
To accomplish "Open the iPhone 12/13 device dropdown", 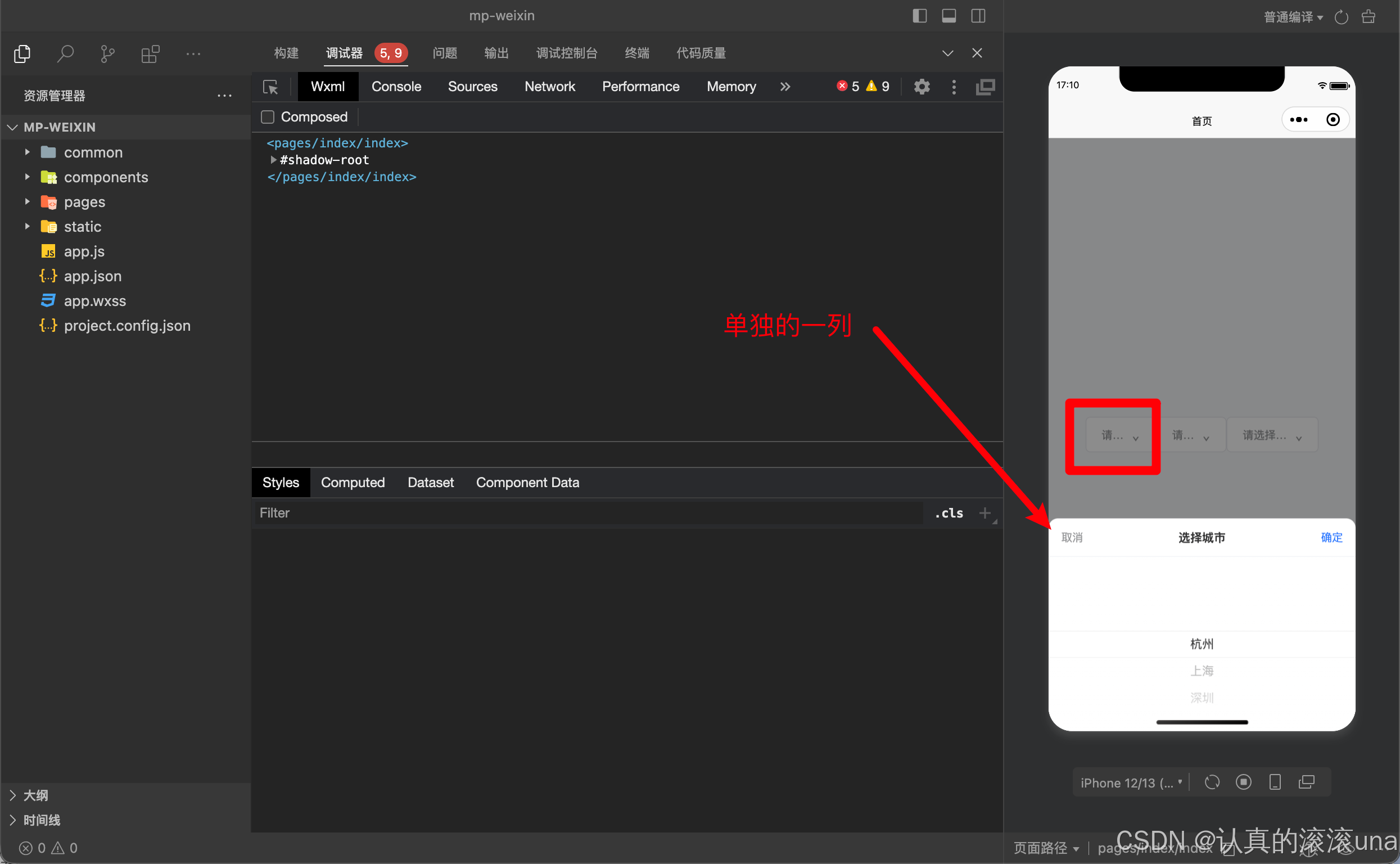I will [1130, 782].
